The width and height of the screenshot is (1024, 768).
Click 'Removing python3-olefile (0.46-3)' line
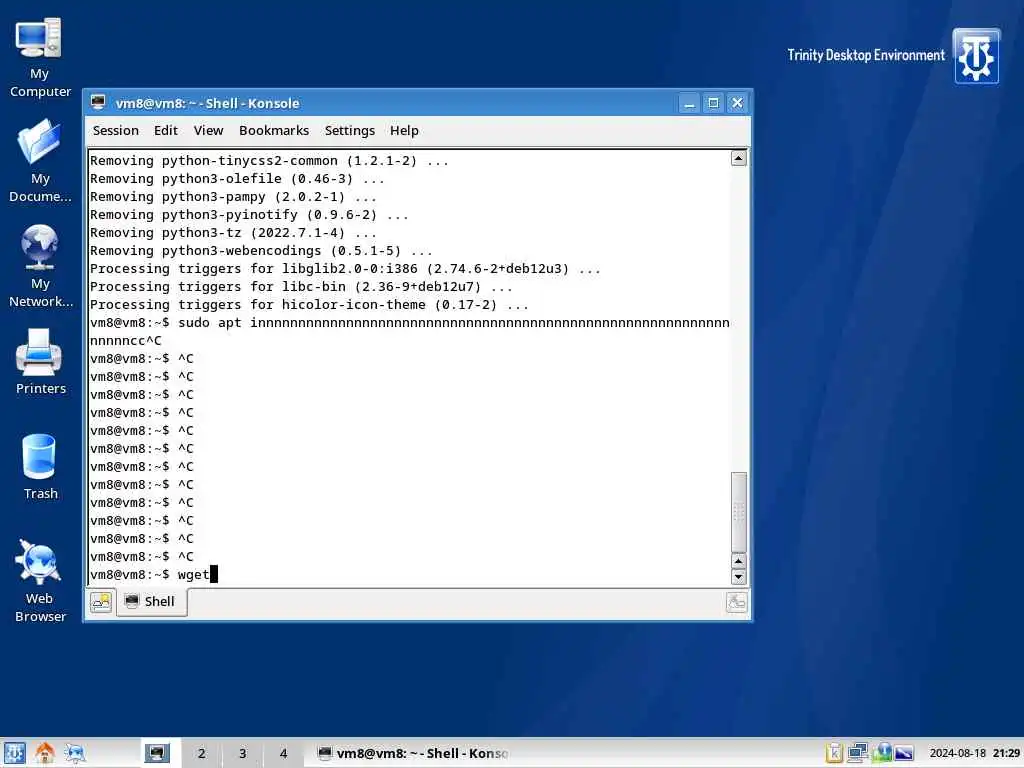click(x=237, y=179)
